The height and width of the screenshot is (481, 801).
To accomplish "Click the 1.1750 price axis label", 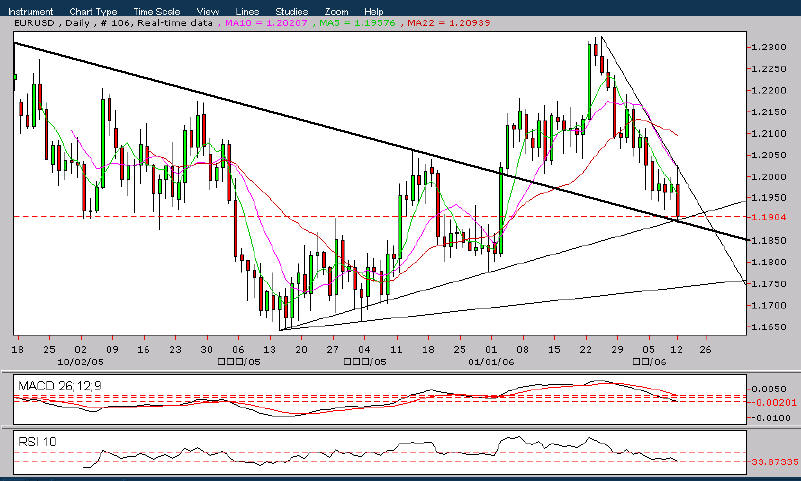I will pyautogui.click(x=768, y=284).
